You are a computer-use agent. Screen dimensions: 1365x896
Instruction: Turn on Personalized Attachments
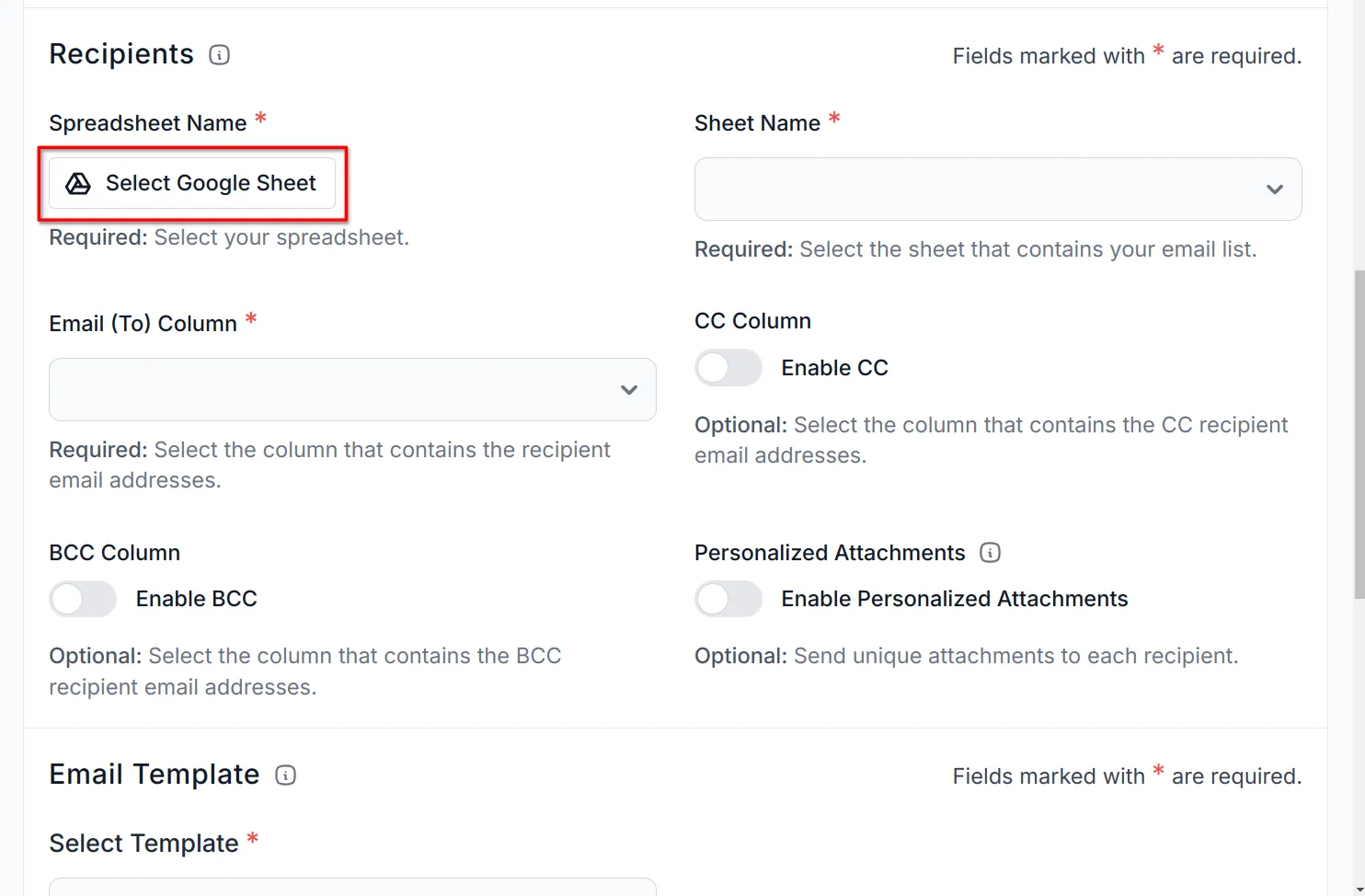[728, 599]
